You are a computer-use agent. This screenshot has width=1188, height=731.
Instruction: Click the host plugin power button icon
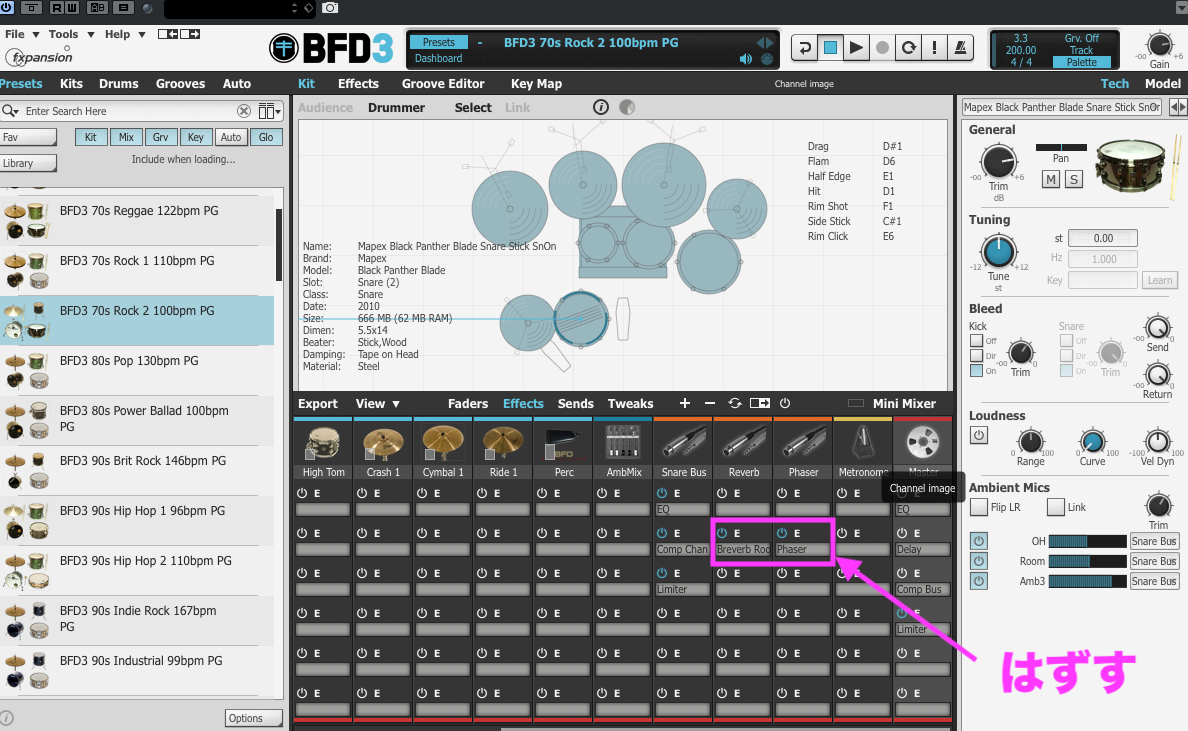6,8
